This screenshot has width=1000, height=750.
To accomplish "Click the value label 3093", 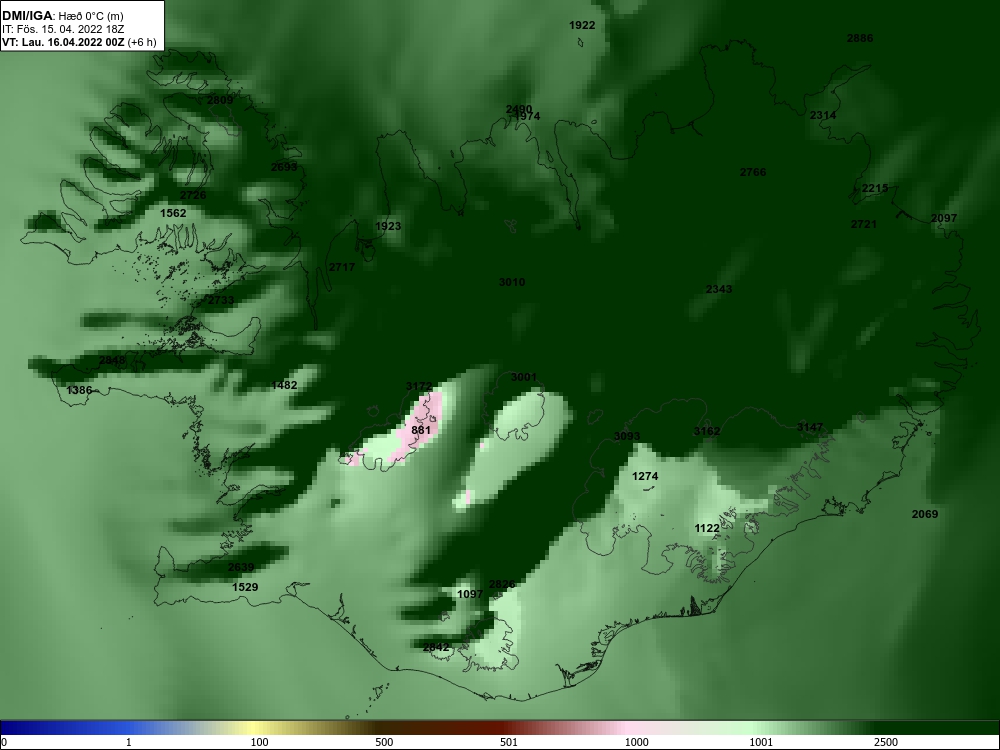I will coord(627,437).
